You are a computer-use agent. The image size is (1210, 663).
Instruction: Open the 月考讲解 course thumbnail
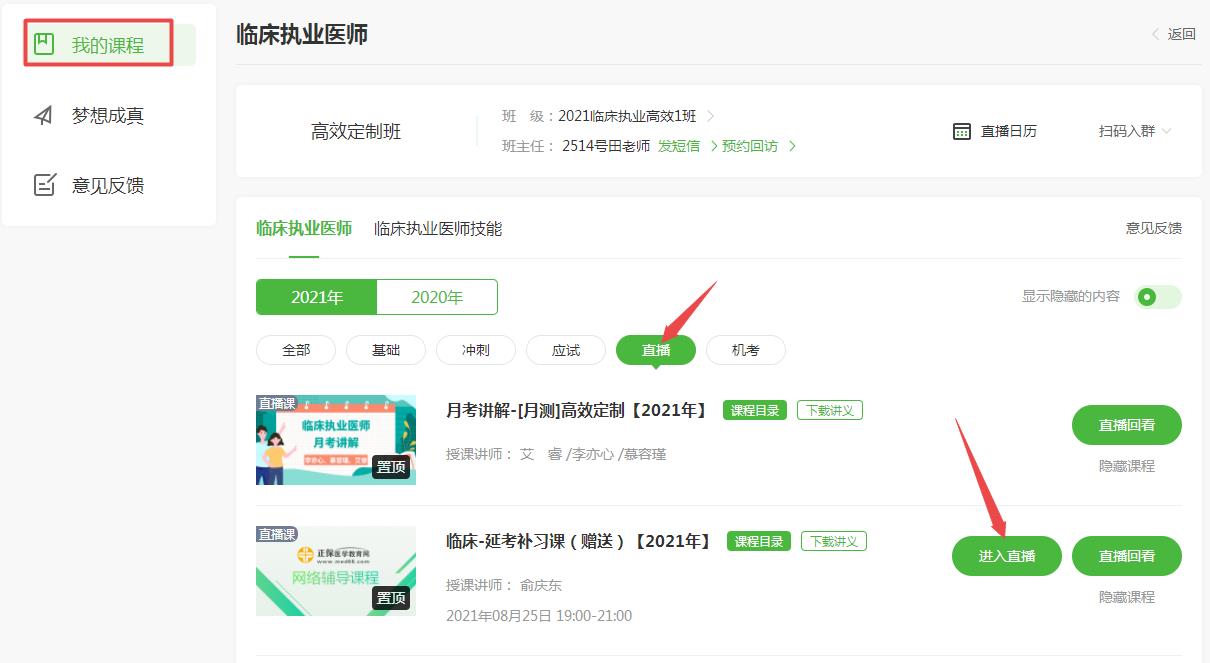(x=336, y=440)
